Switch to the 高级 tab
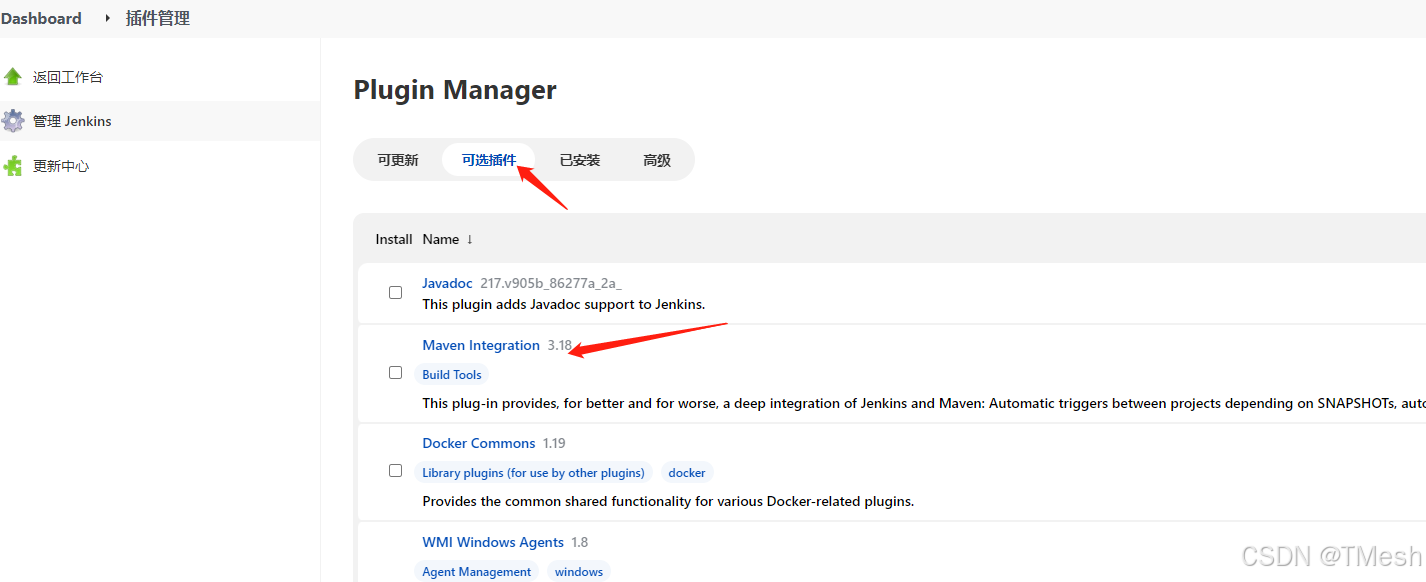 tap(657, 160)
